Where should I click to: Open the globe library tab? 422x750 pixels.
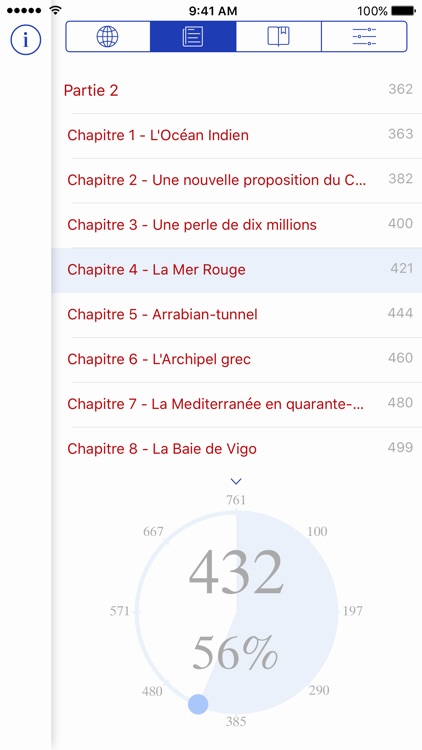click(x=108, y=36)
